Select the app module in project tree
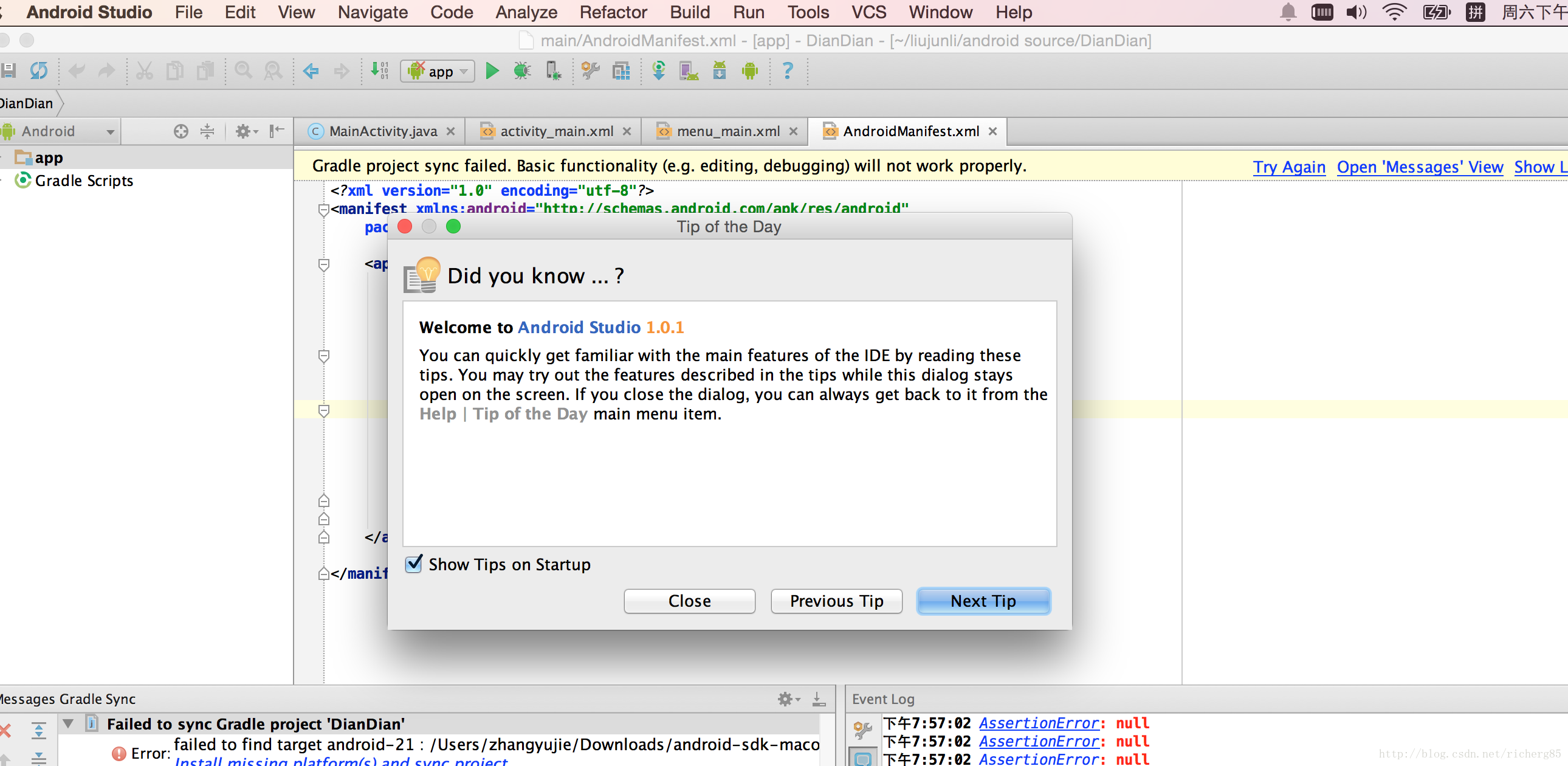Viewport: 1568px width, 766px height. 49,157
